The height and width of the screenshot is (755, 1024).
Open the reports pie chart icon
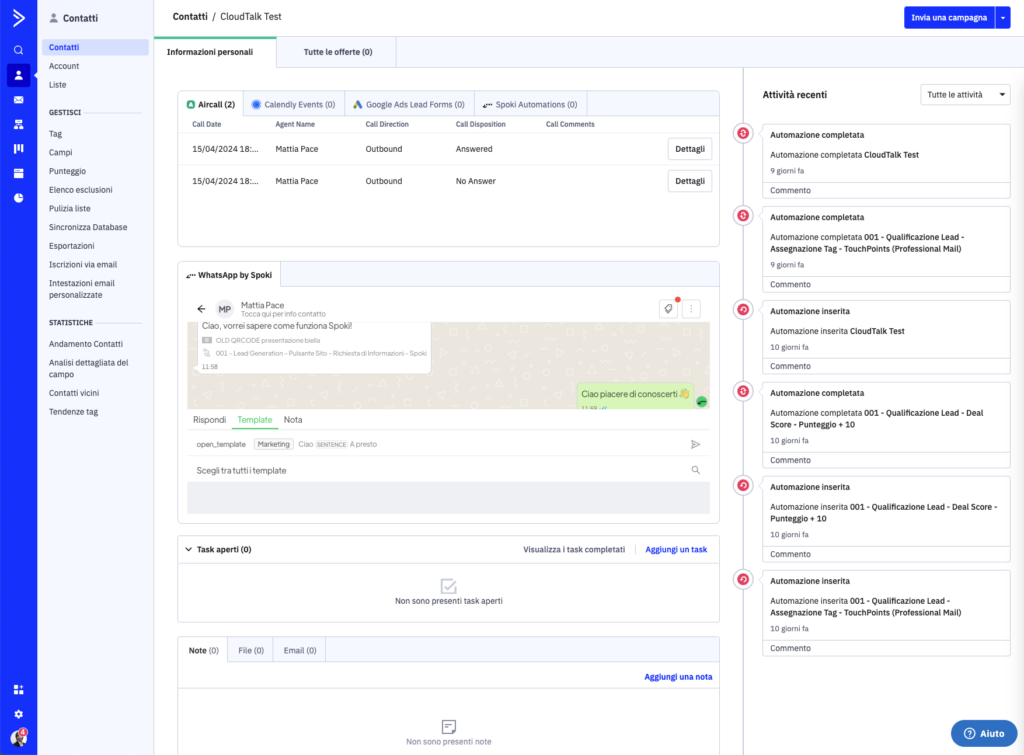[x=18, y=198]
